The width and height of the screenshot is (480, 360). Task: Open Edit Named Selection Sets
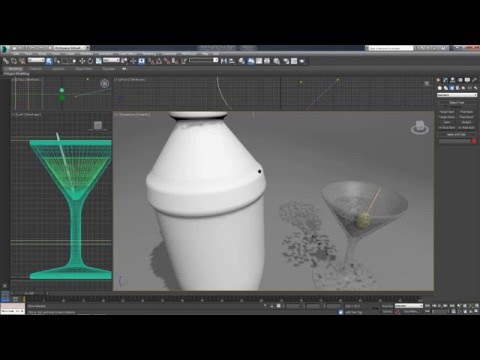(184, 61)
